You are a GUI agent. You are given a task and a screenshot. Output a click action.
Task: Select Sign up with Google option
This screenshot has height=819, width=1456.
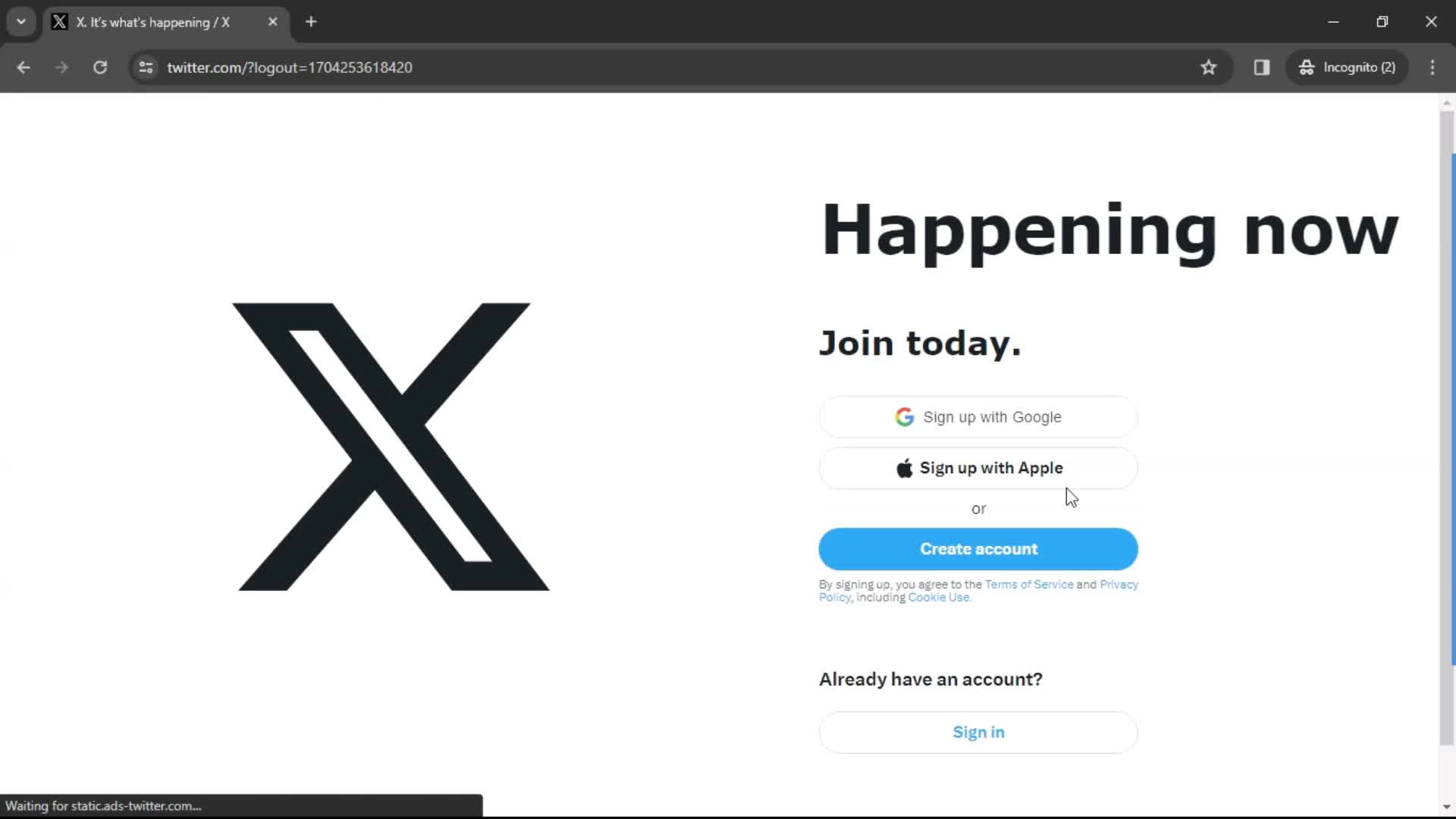click(979, 416)
